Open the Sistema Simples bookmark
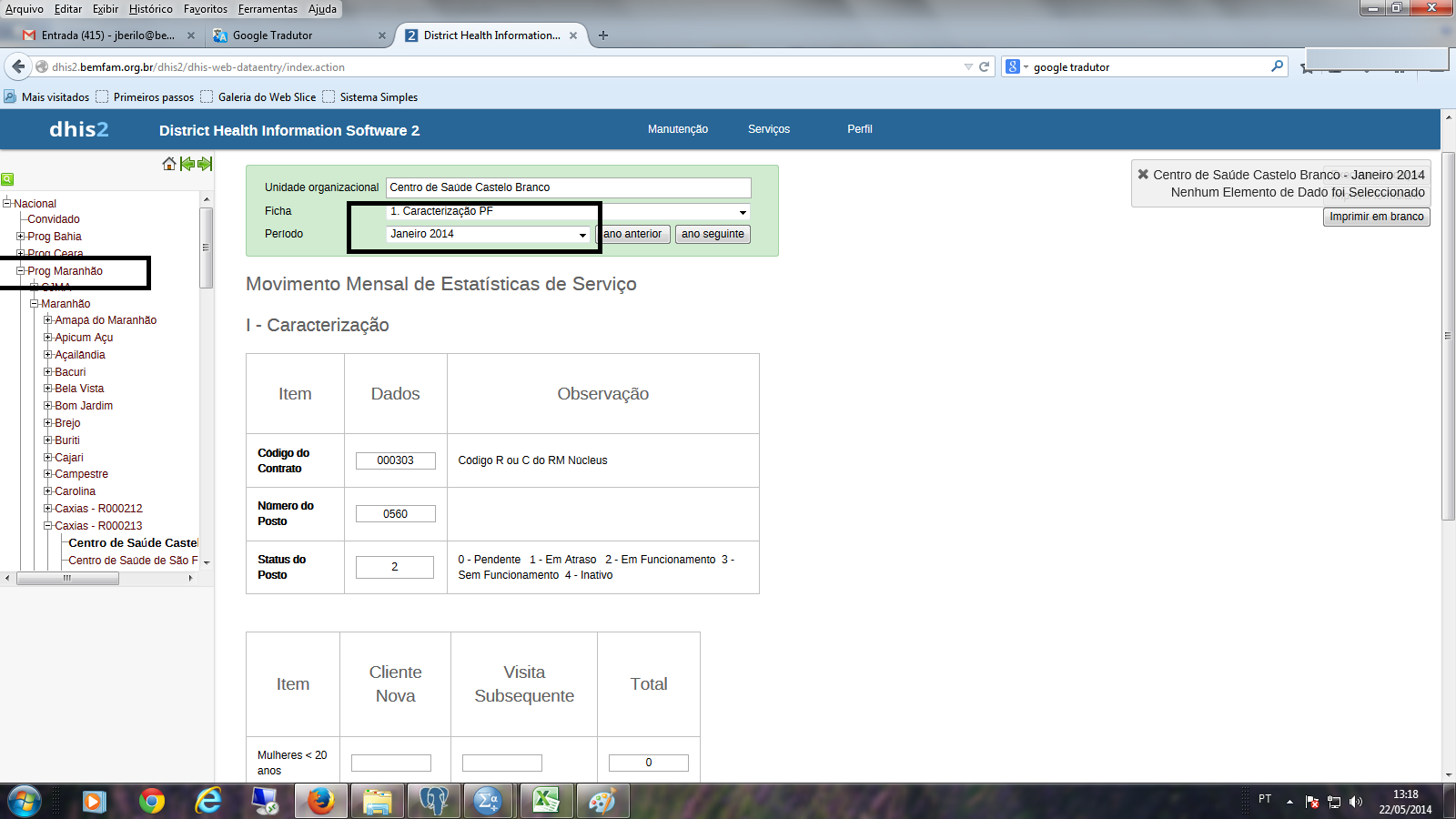The height and width of the screenshot is (819, 1456). (370, 97)
